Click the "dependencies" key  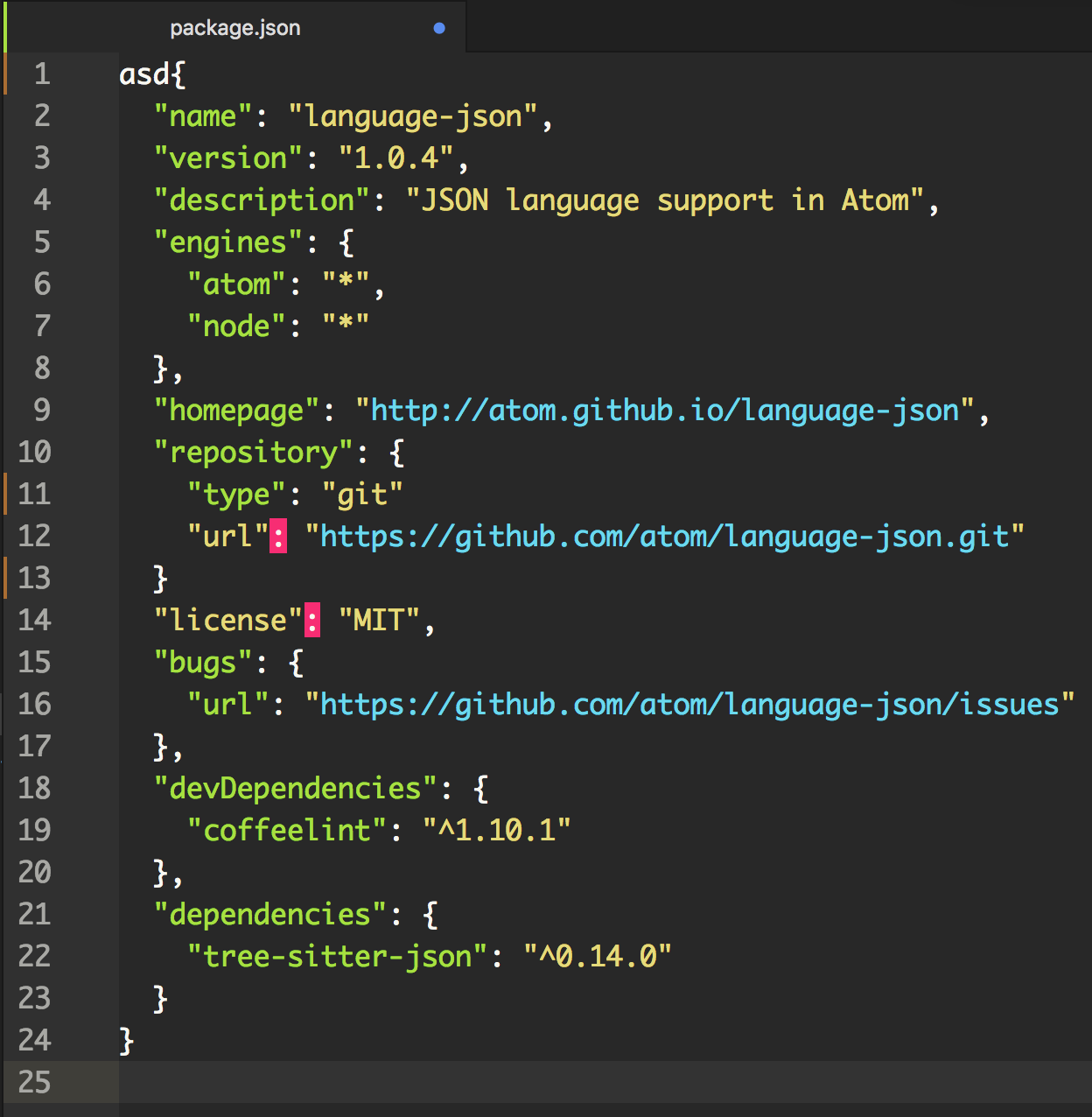point(270,915)
